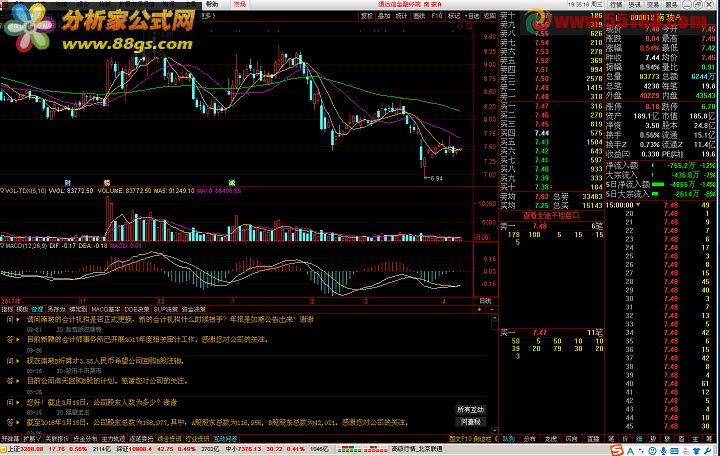
Task: Select the 资金分析 bottom tab
Action: 85,439
